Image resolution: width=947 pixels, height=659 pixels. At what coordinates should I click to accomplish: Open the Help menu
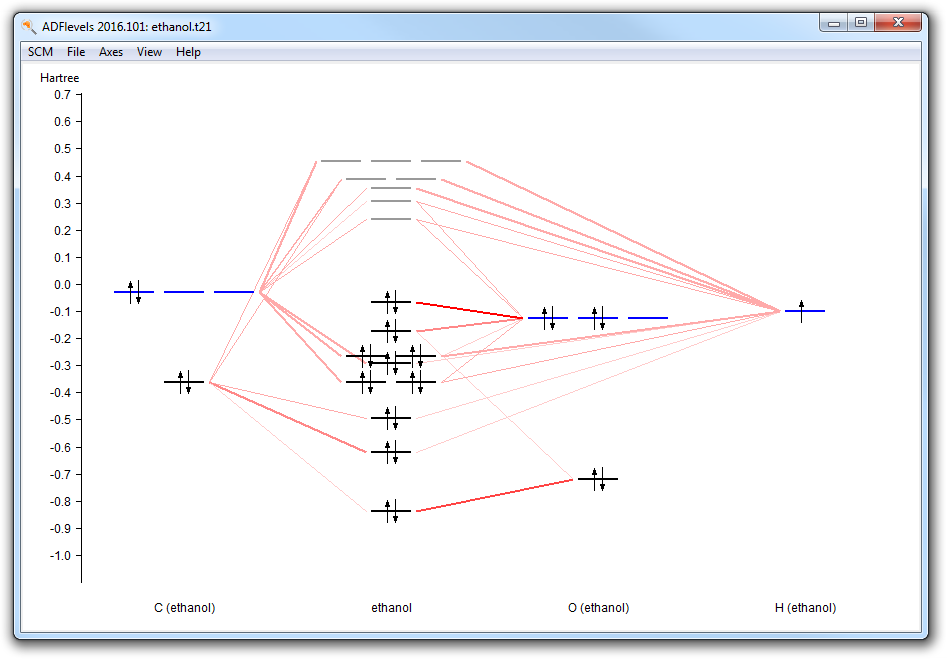pos(188,52)
